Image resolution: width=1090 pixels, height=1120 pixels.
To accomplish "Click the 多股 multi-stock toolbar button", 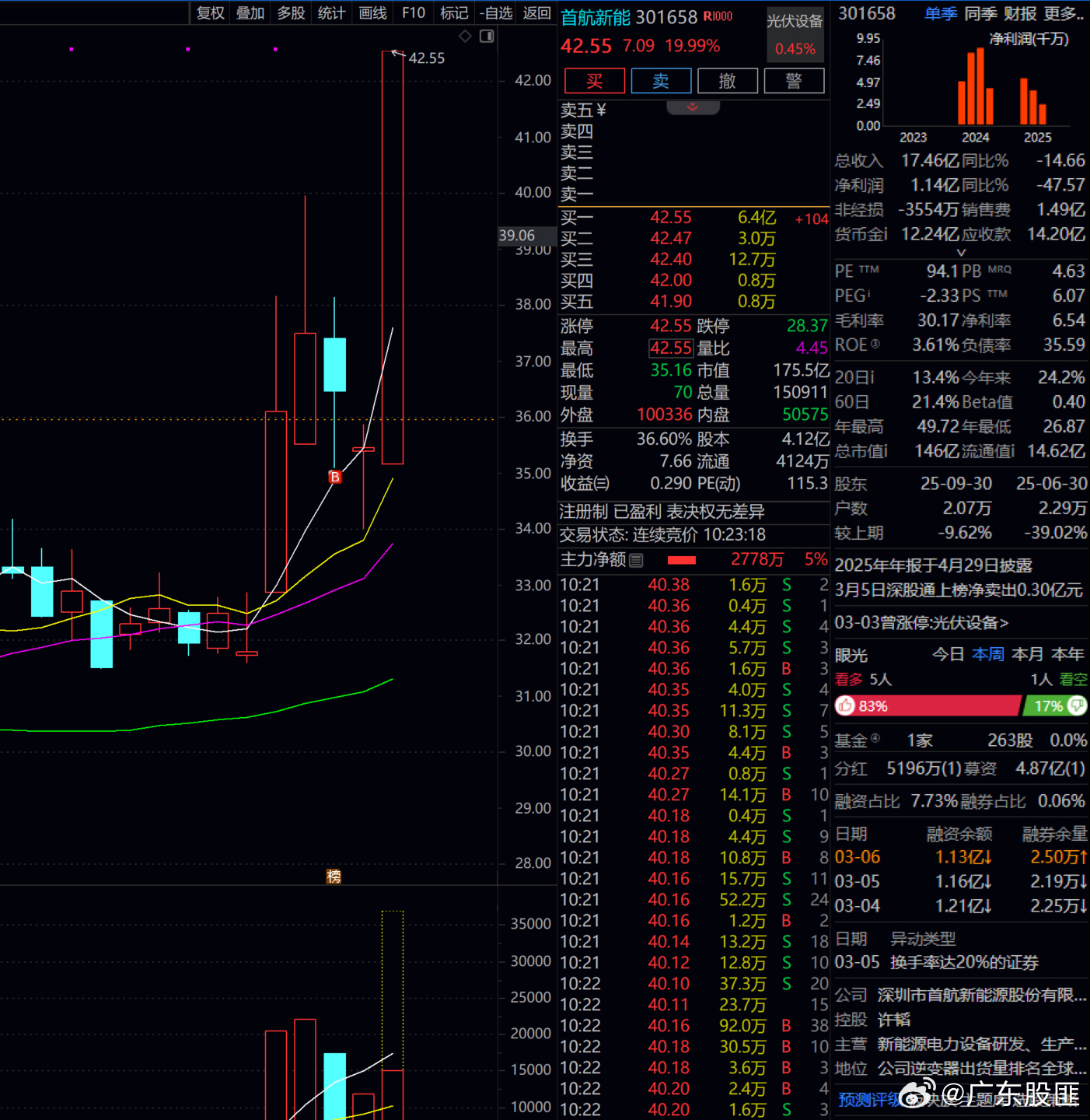I will click(x=292, y=12).
